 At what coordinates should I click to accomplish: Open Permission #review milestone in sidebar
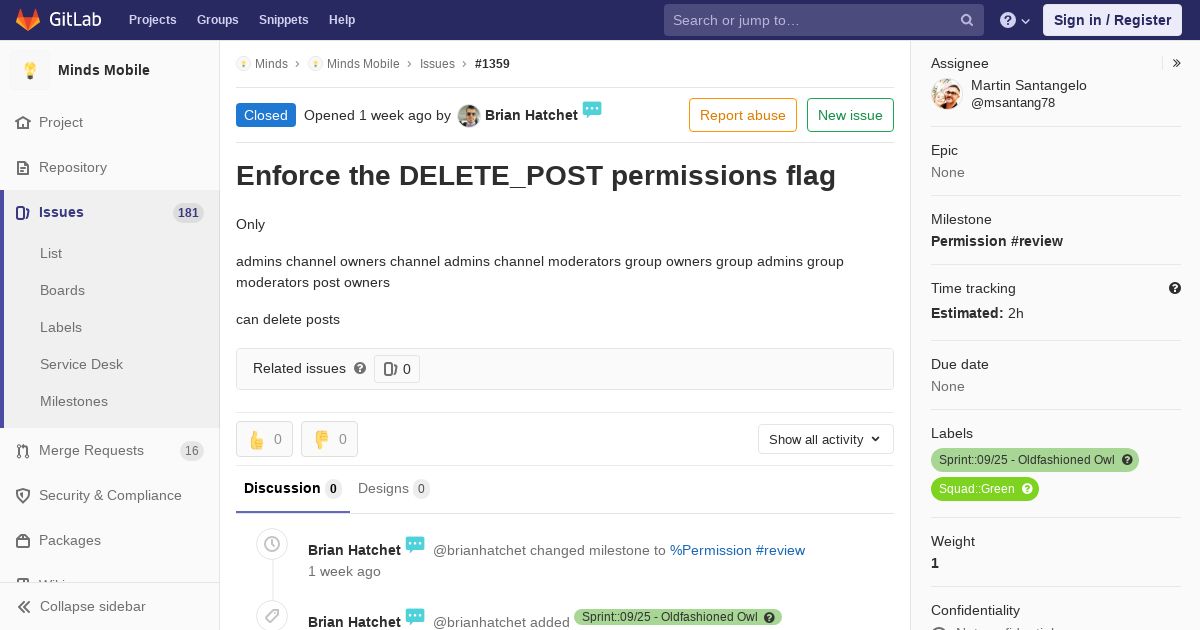(997, 241)
